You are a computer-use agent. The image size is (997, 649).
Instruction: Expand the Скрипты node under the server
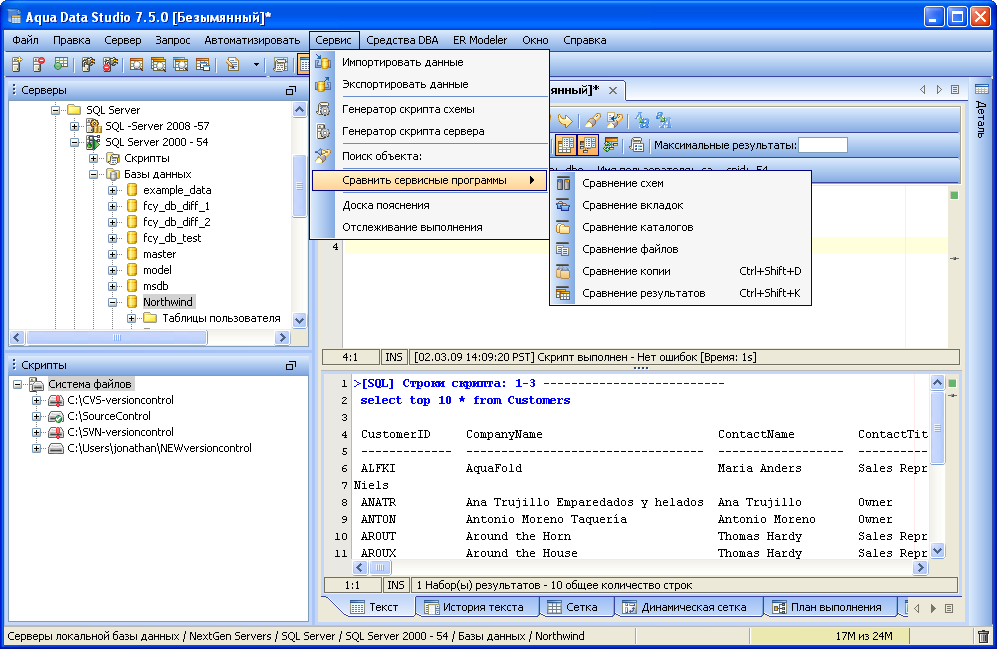click(93, 158)
